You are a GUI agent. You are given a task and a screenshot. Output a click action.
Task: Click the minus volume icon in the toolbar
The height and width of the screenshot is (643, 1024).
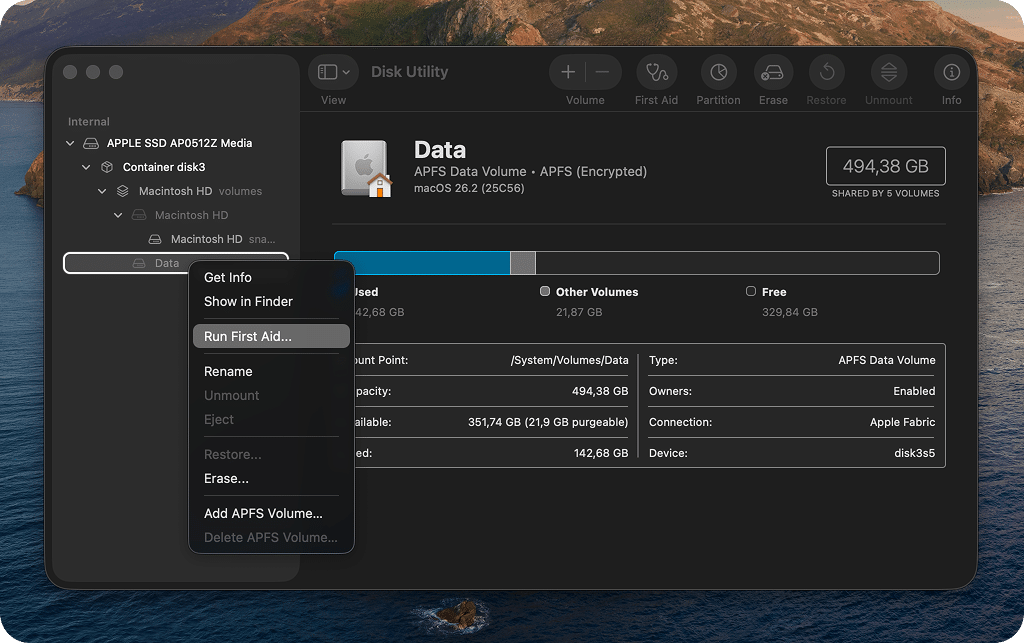click(x=604, y=71)
